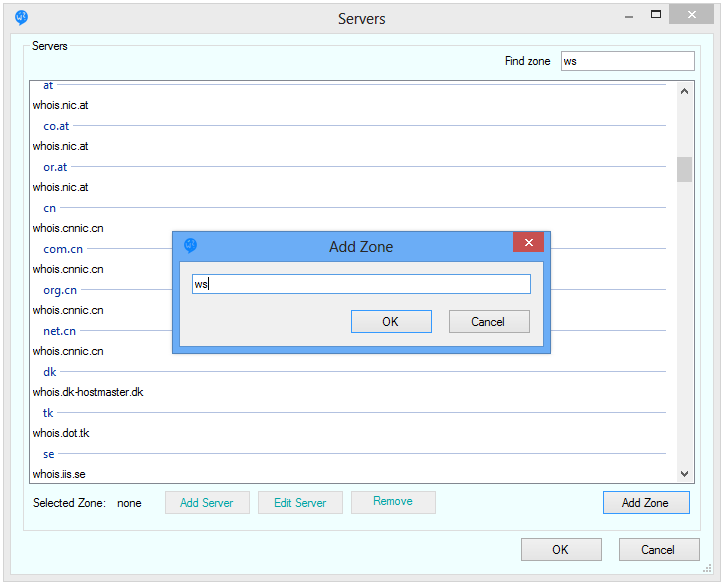Viewport: 724px width, 585px height.
Task: Cancel the Add Zone dialog
Action: pyautogui.click(x=489, y=321)
